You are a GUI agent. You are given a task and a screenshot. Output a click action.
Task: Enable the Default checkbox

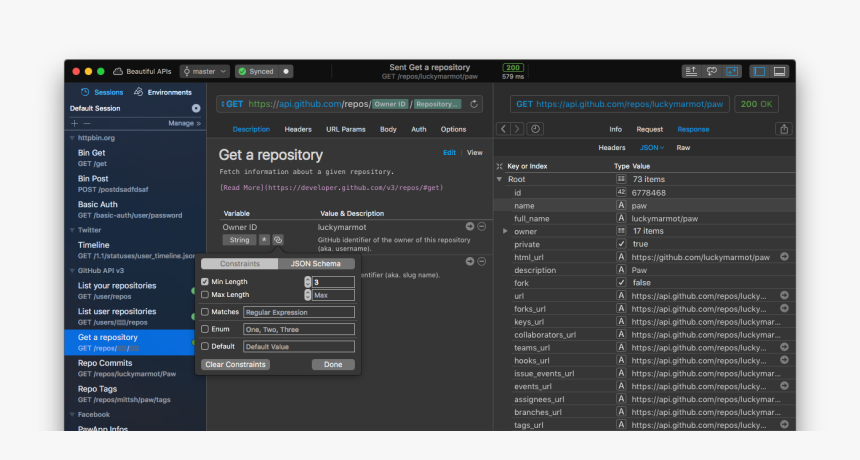point(205,347)
